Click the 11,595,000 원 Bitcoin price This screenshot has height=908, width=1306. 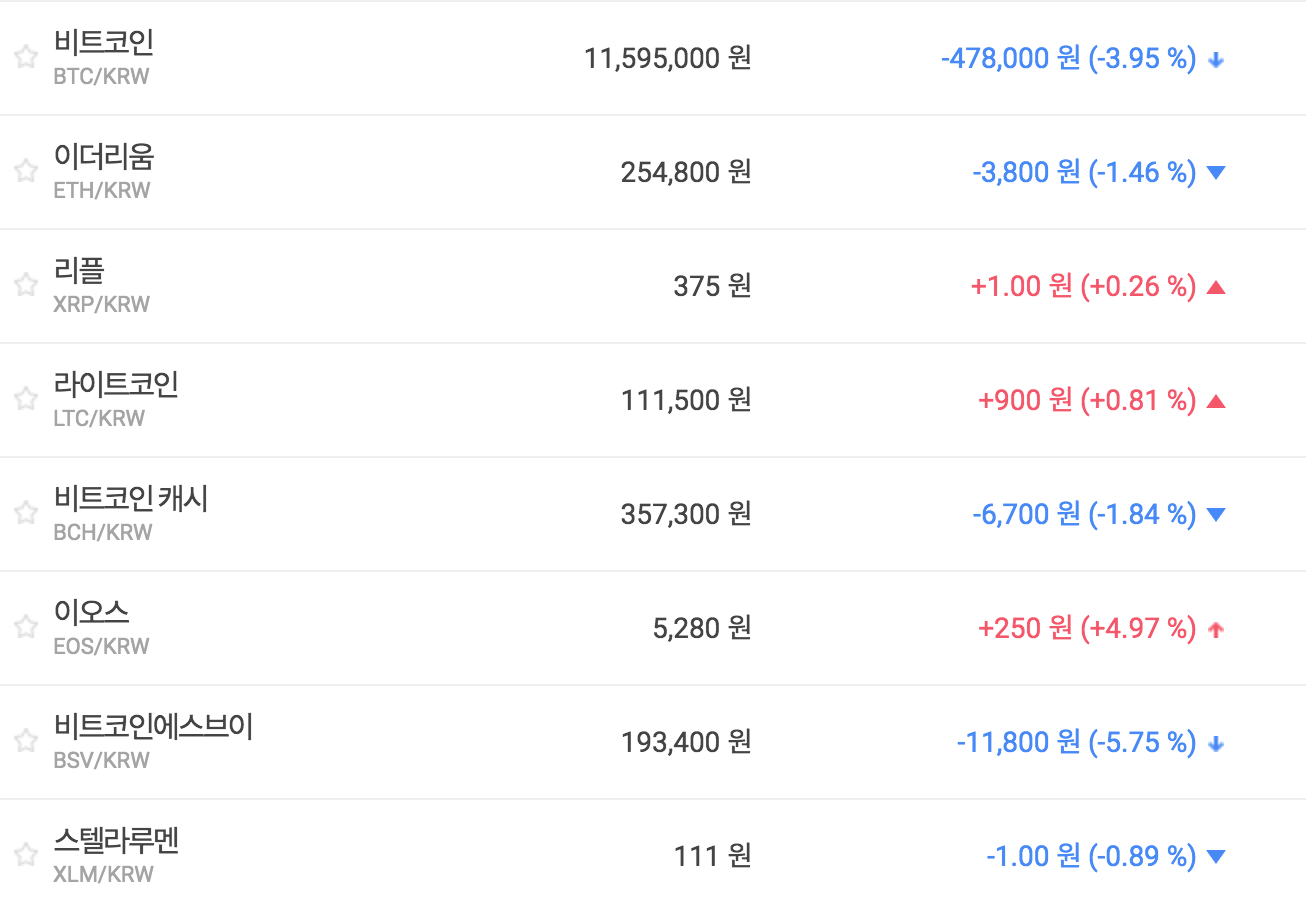coord(667,58)
